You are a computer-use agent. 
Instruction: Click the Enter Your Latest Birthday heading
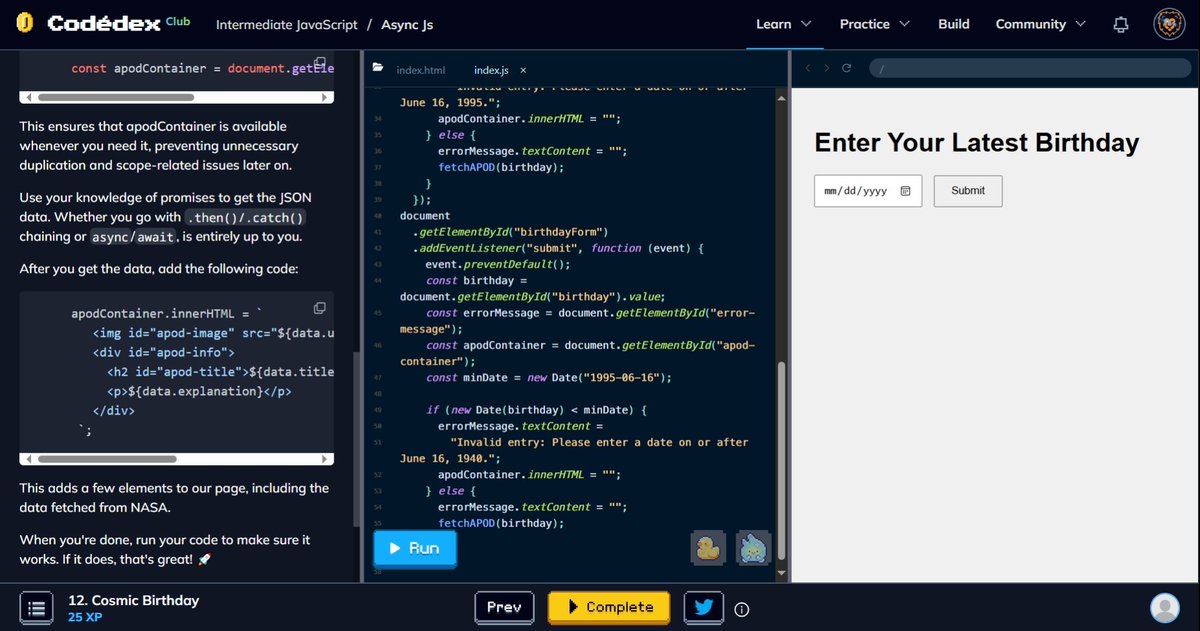[x=977, y=142]
